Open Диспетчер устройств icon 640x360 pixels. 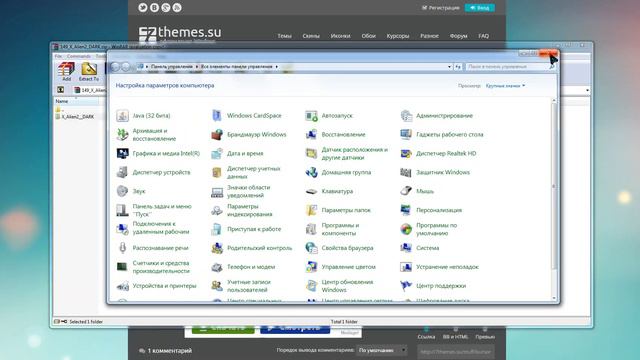(122, 172)
